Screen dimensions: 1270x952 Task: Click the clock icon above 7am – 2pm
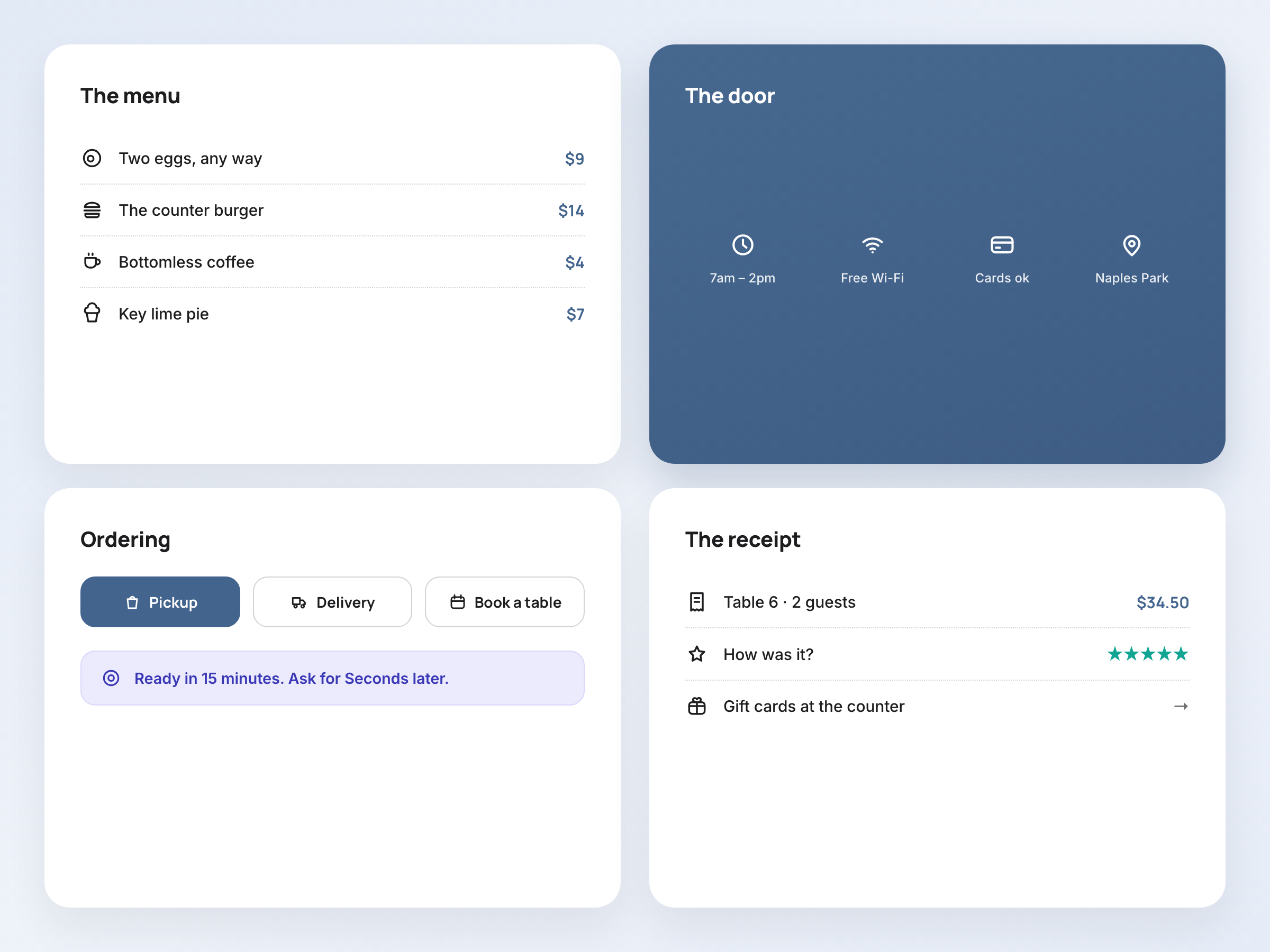coord(742,245)
